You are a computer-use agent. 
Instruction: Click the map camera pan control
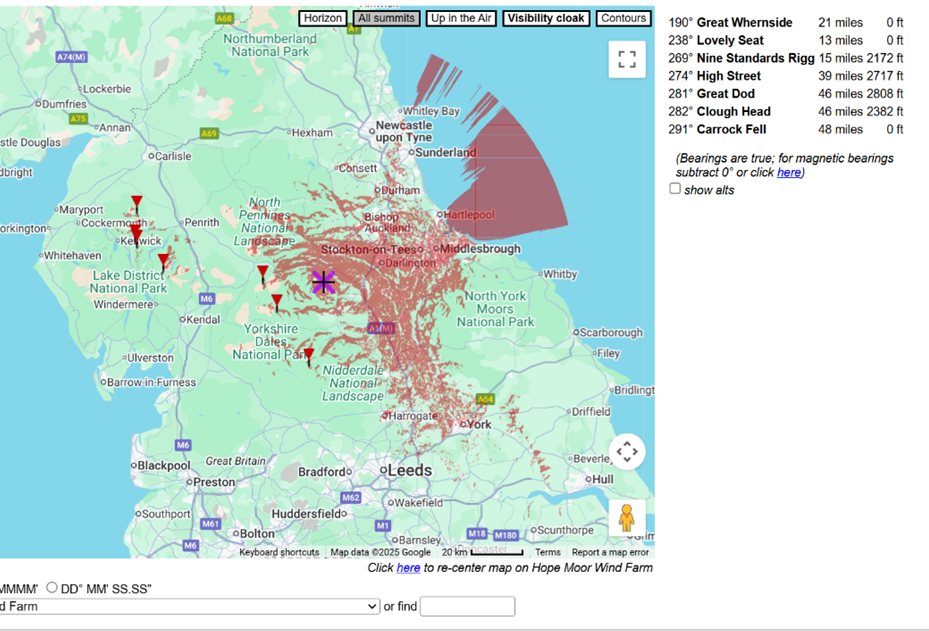point(627,452)
